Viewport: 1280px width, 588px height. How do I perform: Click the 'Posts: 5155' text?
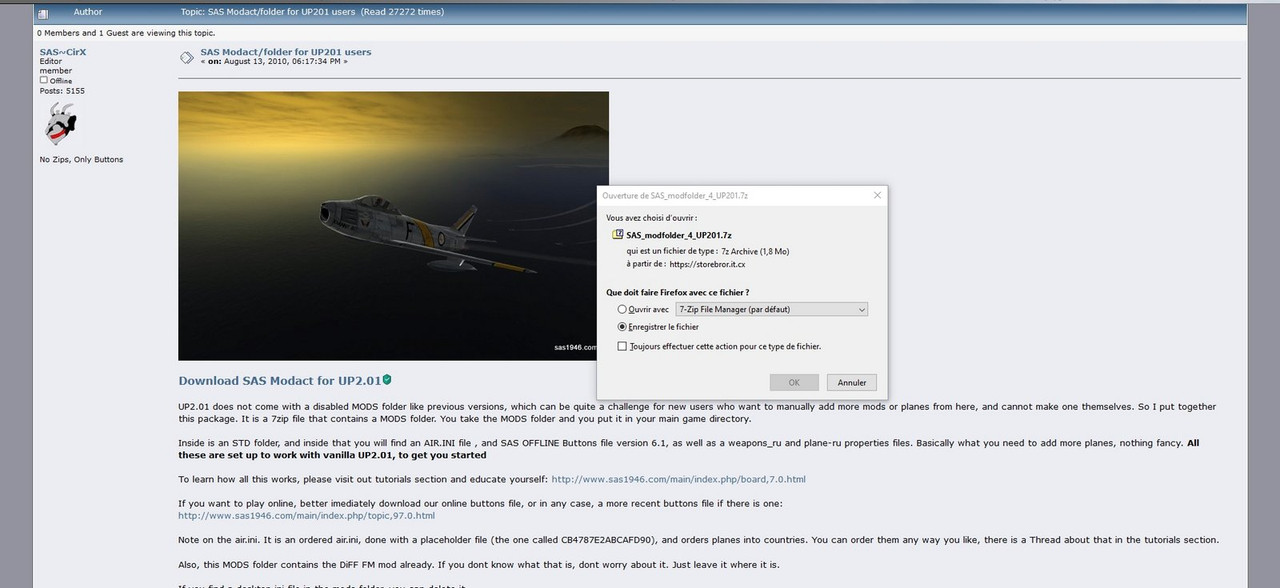(x=62, y=91)
